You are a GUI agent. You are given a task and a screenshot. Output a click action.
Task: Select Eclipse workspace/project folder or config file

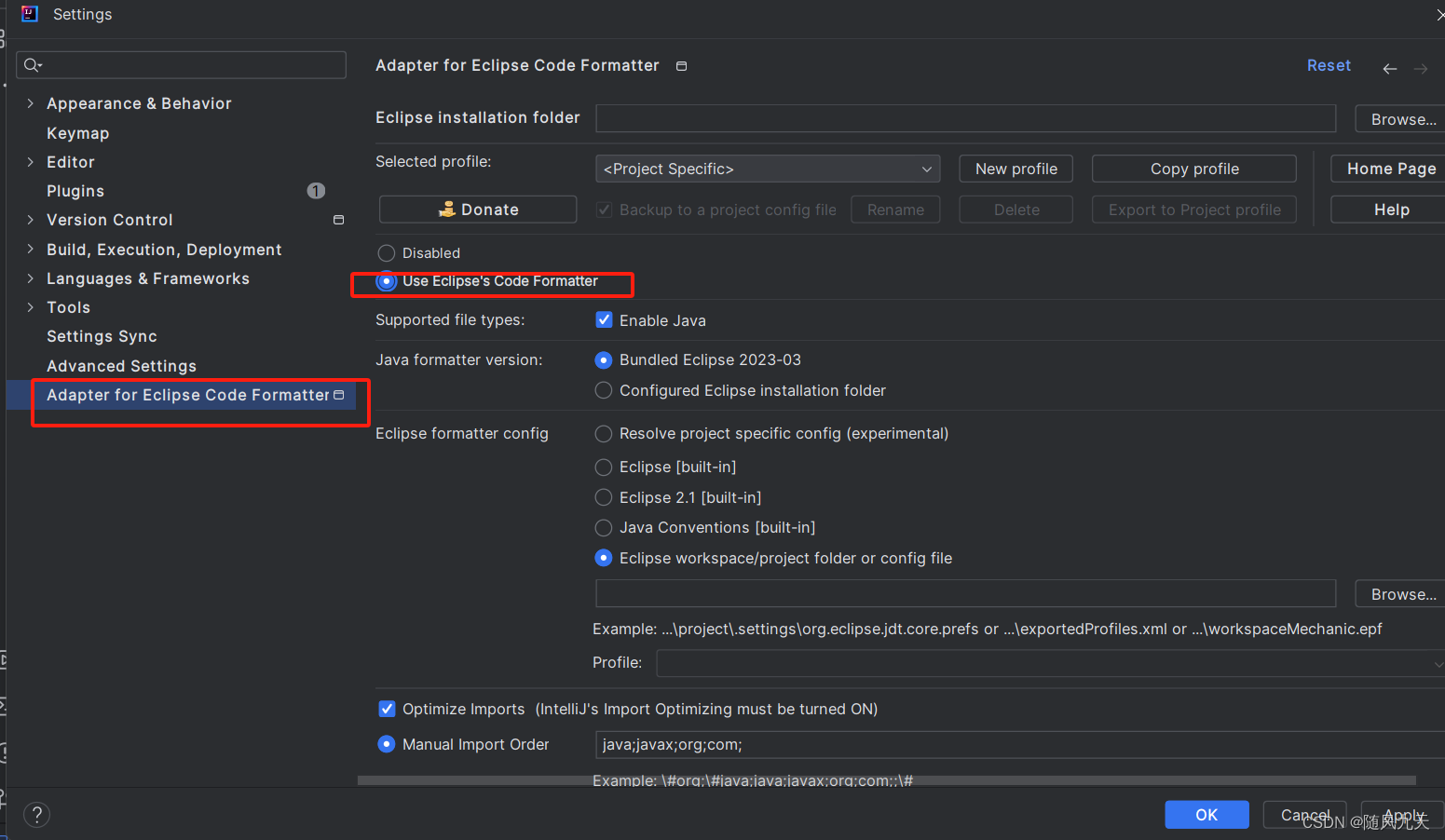point(604,558)
